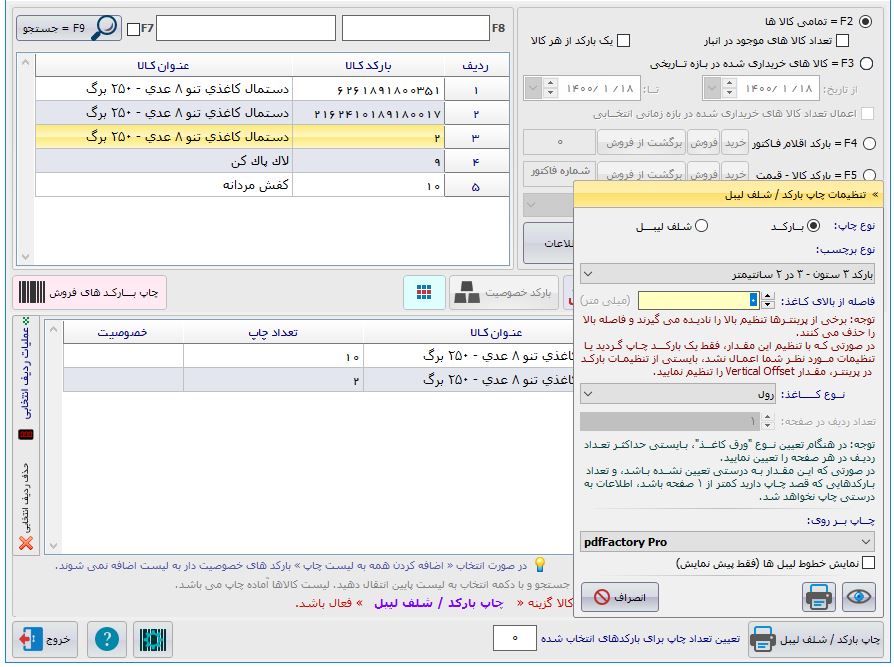Click the انصراف cancel button
The height and width of the screenshot is (667, 894).
click(620, 597)
